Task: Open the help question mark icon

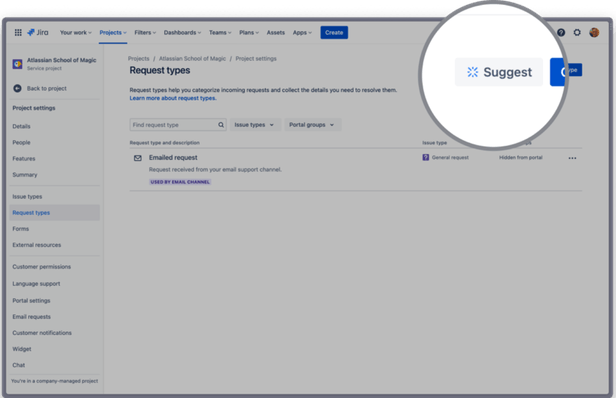Action: click(x=561, y=32)
